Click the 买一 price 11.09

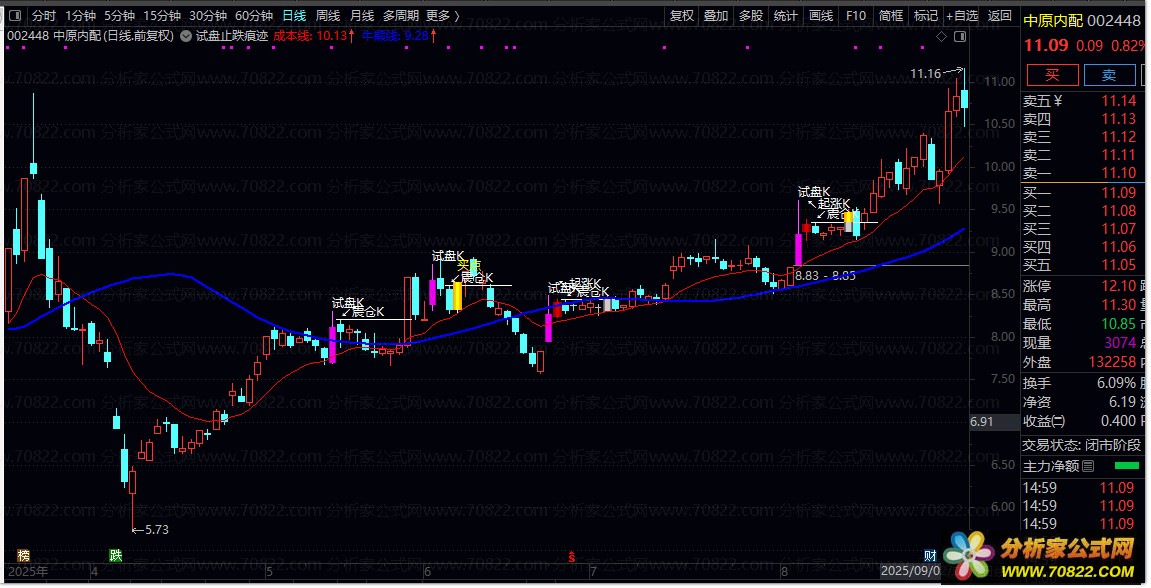pyautogui.click(x=1119, y=192)
